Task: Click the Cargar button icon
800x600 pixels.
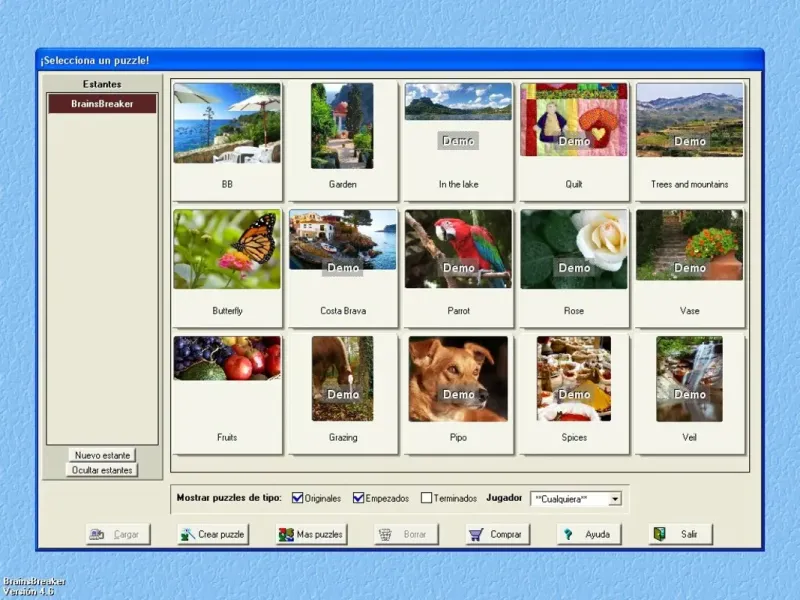Action: [x=97, y=534]
